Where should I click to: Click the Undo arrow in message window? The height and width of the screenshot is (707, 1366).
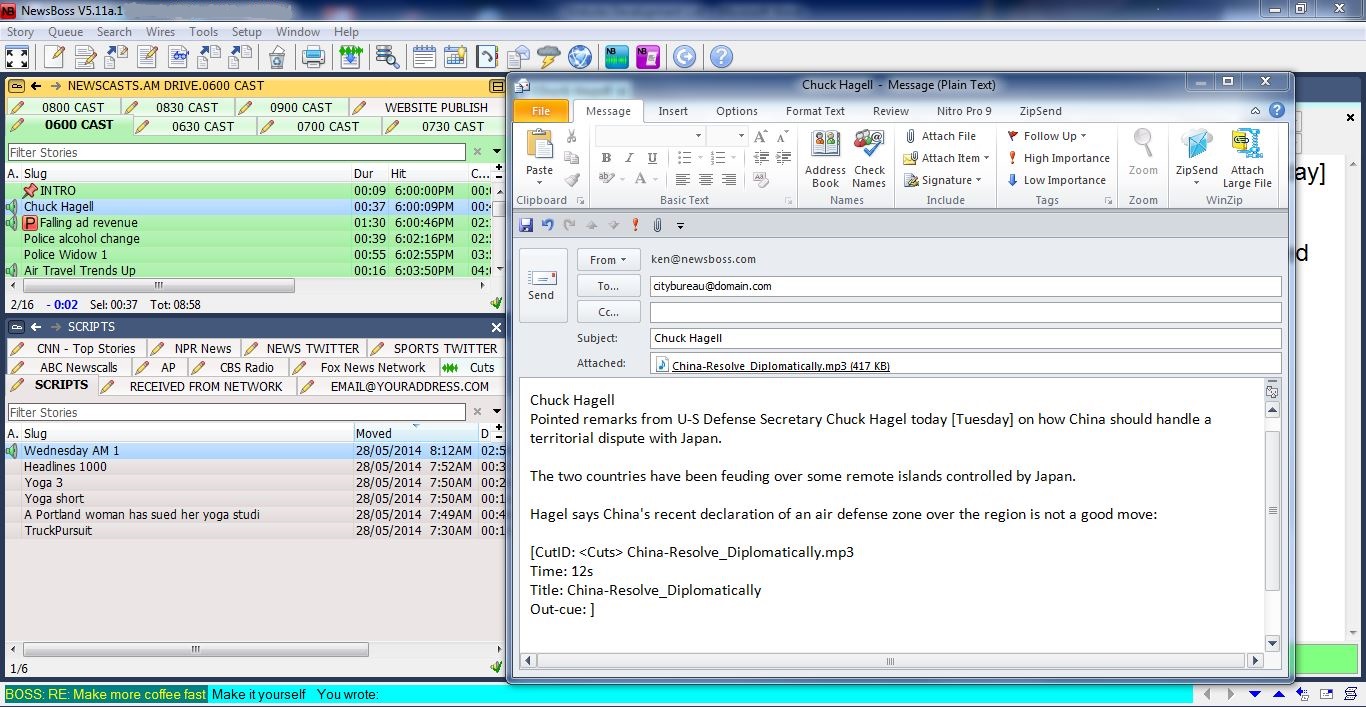point(548,226)
